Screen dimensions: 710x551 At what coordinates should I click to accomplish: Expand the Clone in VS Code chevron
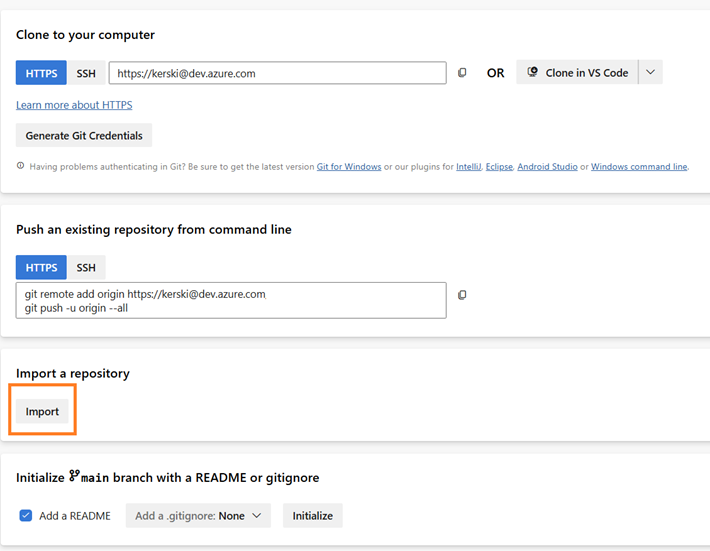[x=650, y=73]
